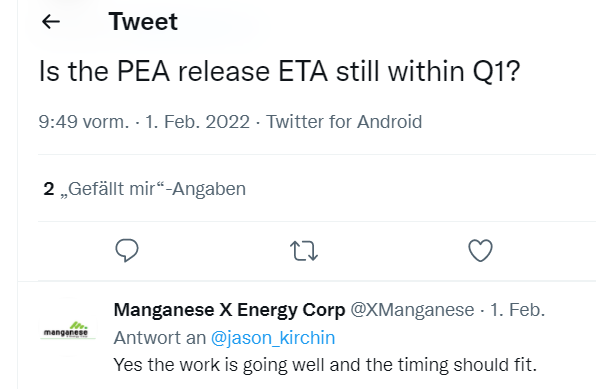This screenshot has height=389, width=596.
Task: Click the bold '2' likes count
Action: [x=49, y=189]
